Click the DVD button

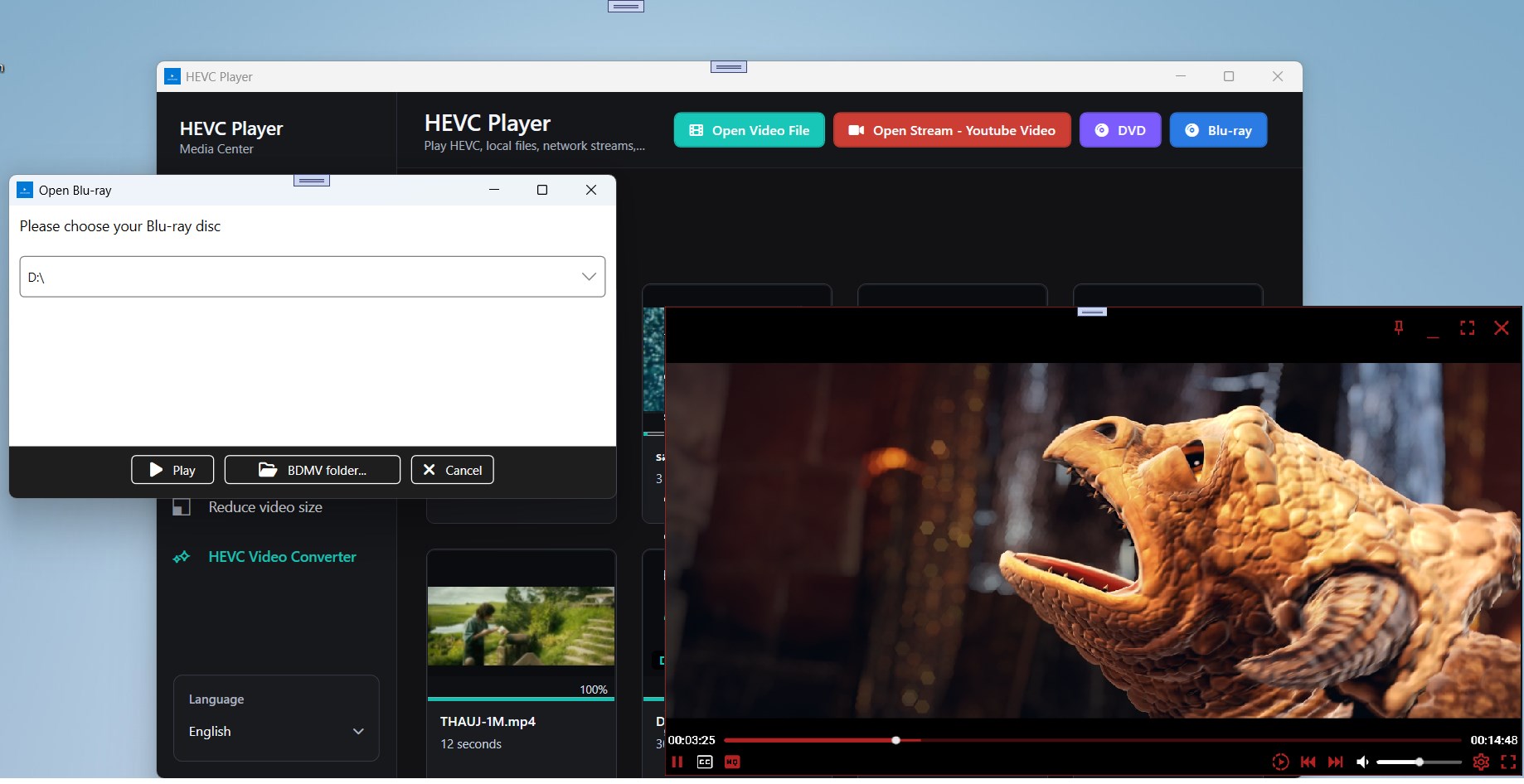coord(1120,130)
